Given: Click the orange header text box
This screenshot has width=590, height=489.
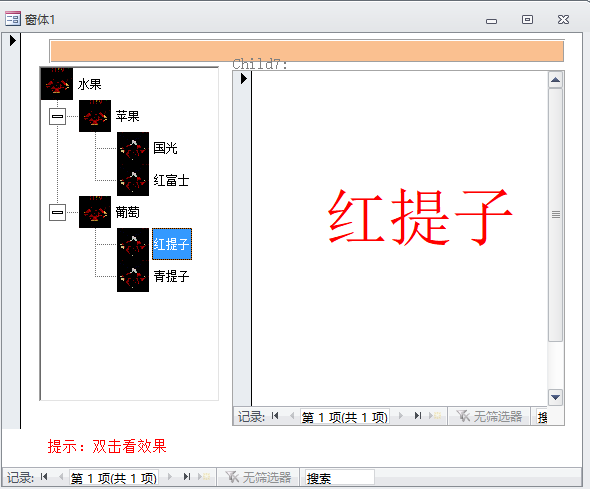Looking at the screenshot, I should click(x=307, y=51).
